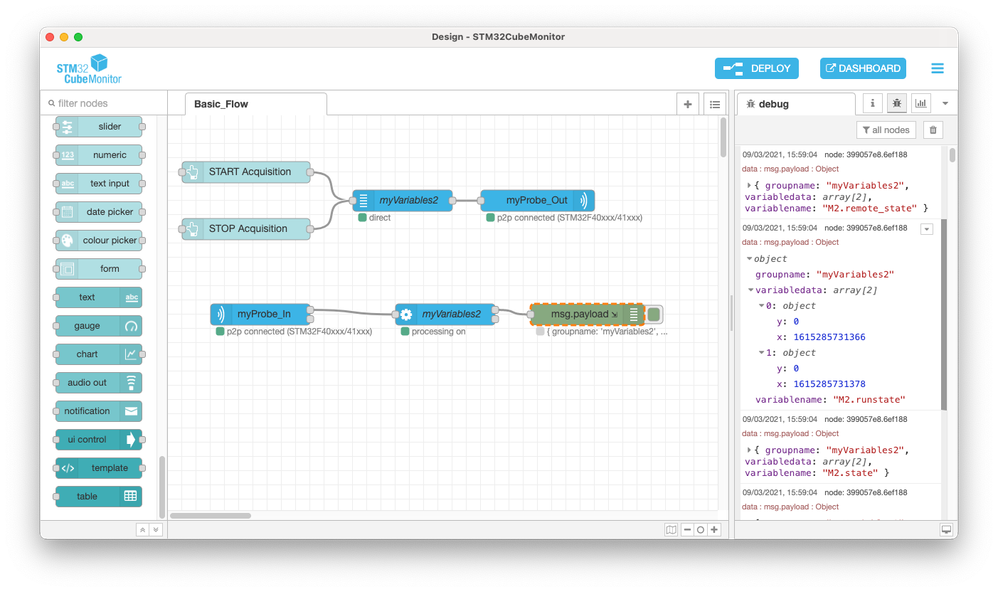Switch to the debug sidebar tab
This screenshot has height=592, width=998.
click(796, 104)
